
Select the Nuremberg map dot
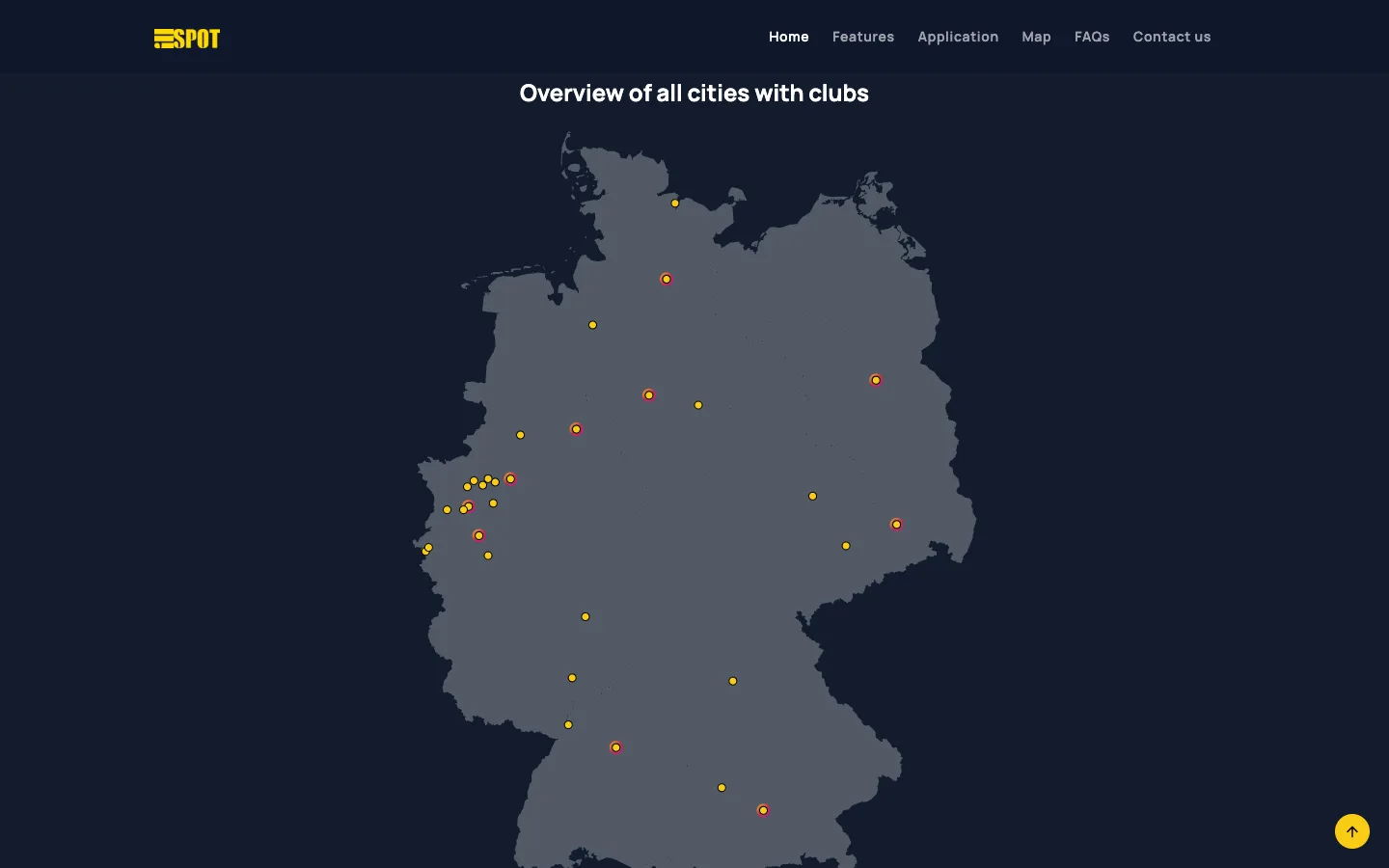click(x=733, y=681)
